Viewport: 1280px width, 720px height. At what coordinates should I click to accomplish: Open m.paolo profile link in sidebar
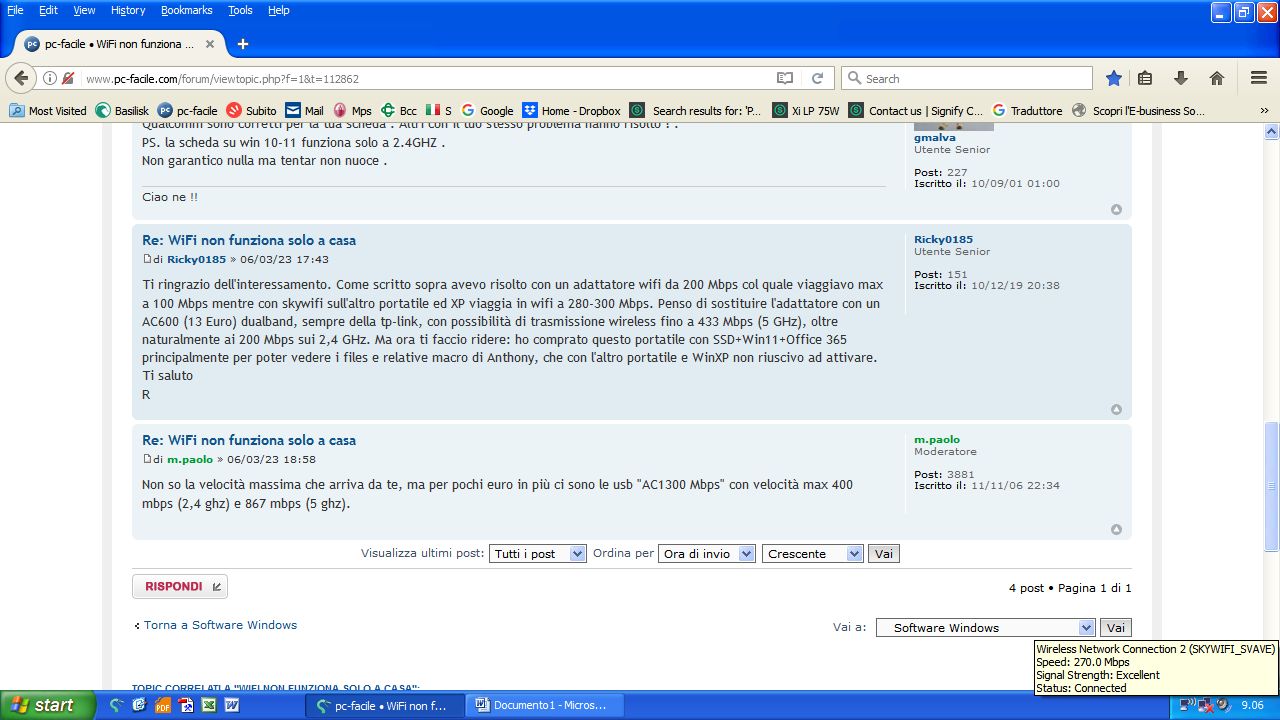pos(937,439)
